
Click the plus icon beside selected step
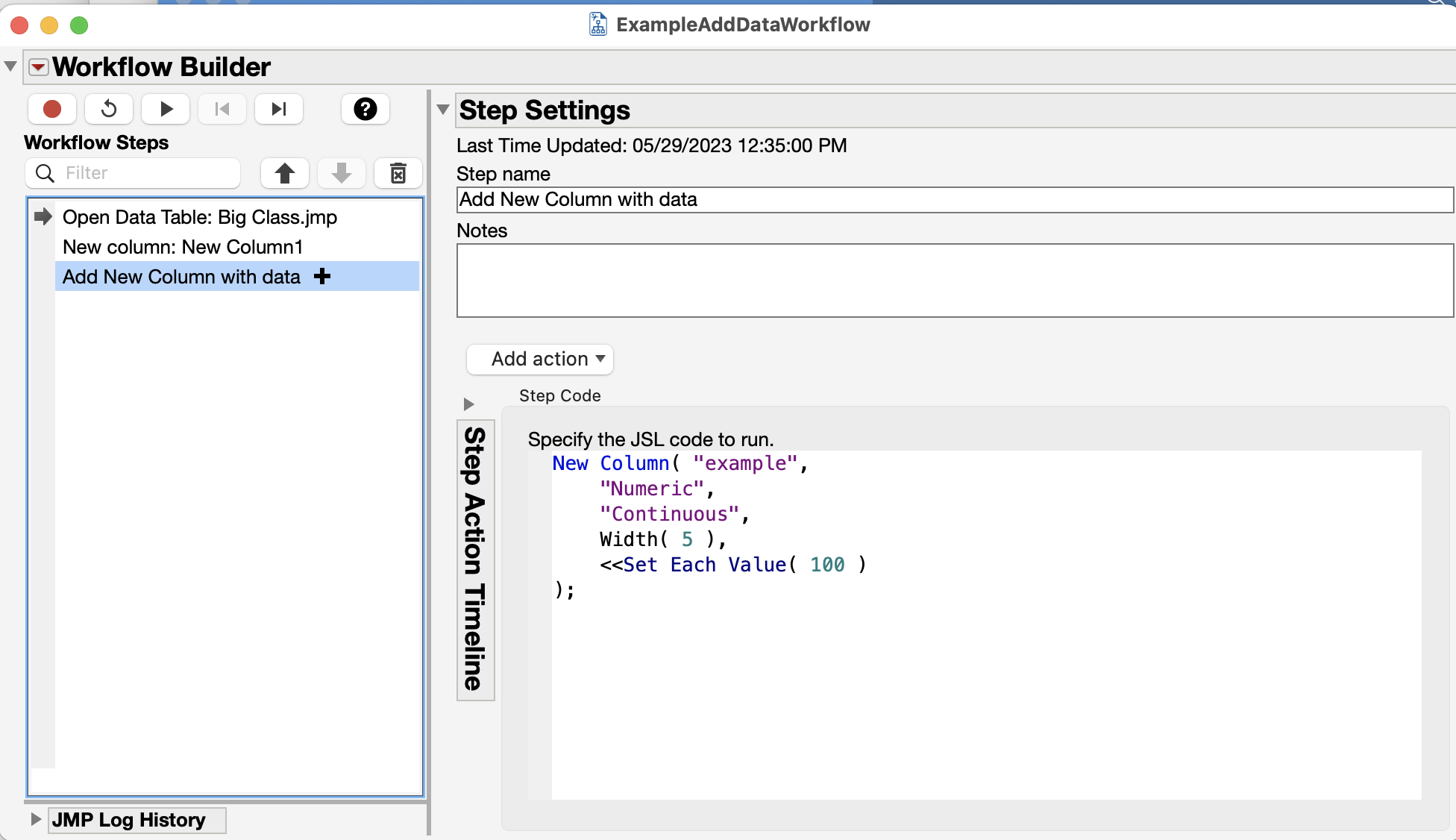tap(322, 277)
